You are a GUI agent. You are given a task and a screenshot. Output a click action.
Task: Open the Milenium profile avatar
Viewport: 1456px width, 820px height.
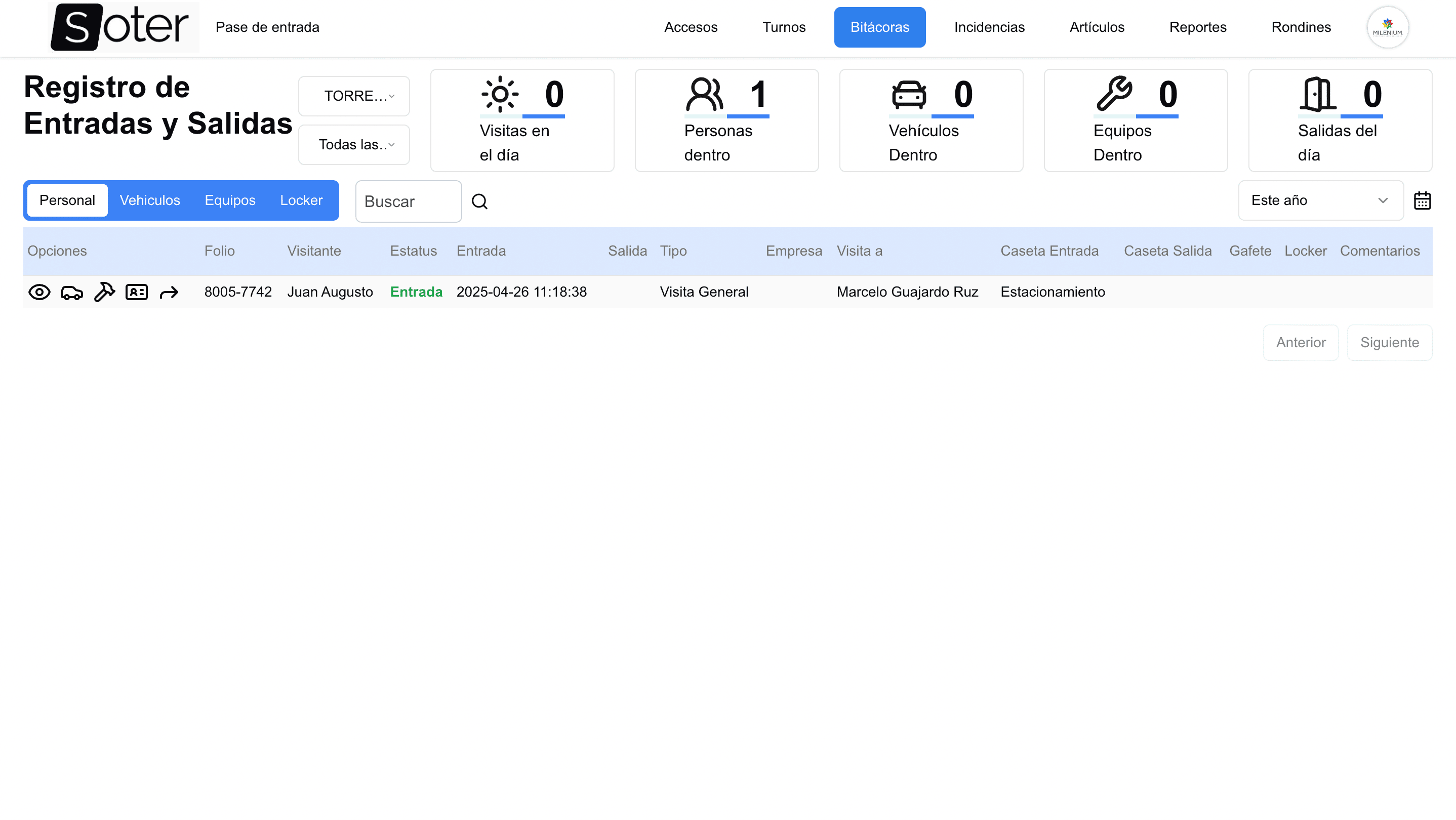(1388, 27)
